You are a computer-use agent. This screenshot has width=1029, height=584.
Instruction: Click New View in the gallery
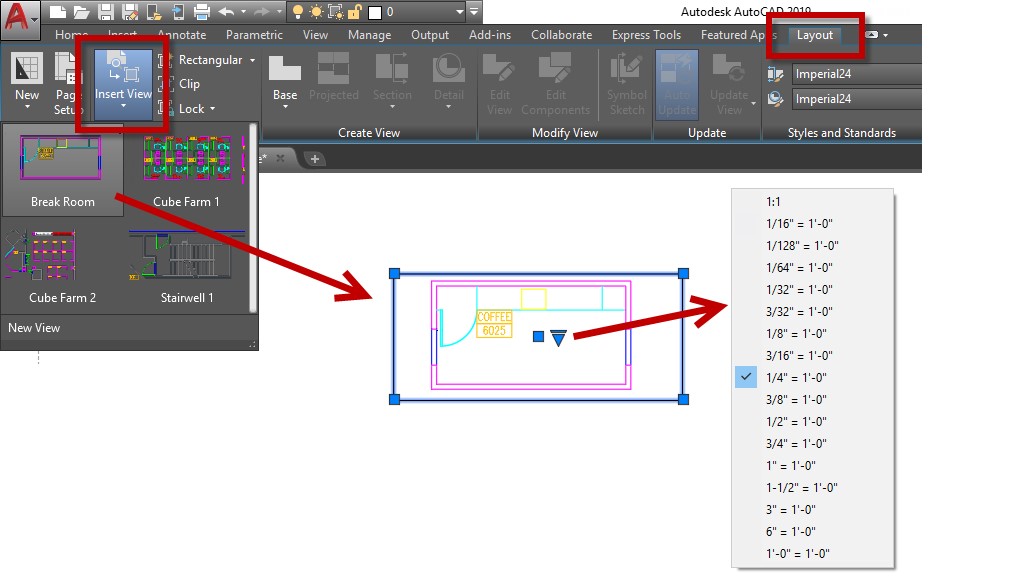pos(34,328)
